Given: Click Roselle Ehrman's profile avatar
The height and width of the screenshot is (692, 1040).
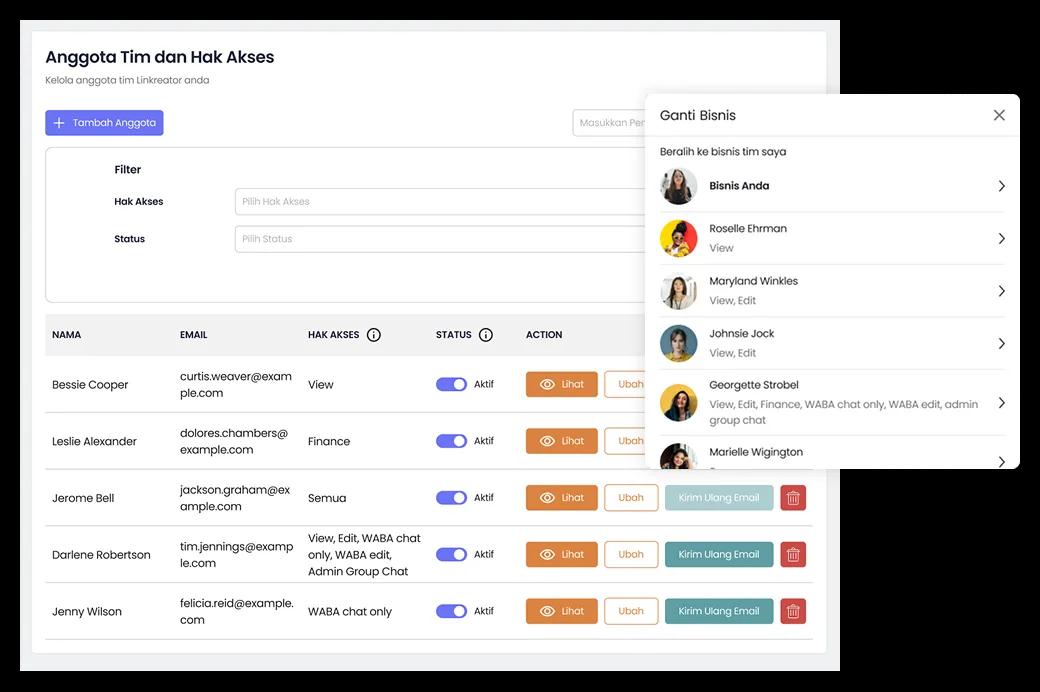Looking at the screenshot, I should [x=678, y=239].
